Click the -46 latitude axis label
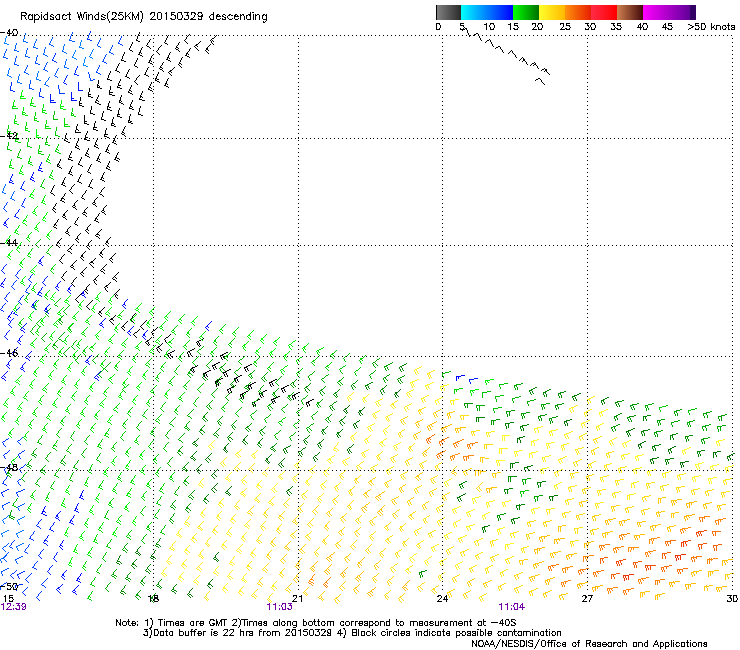 [9, 353]
